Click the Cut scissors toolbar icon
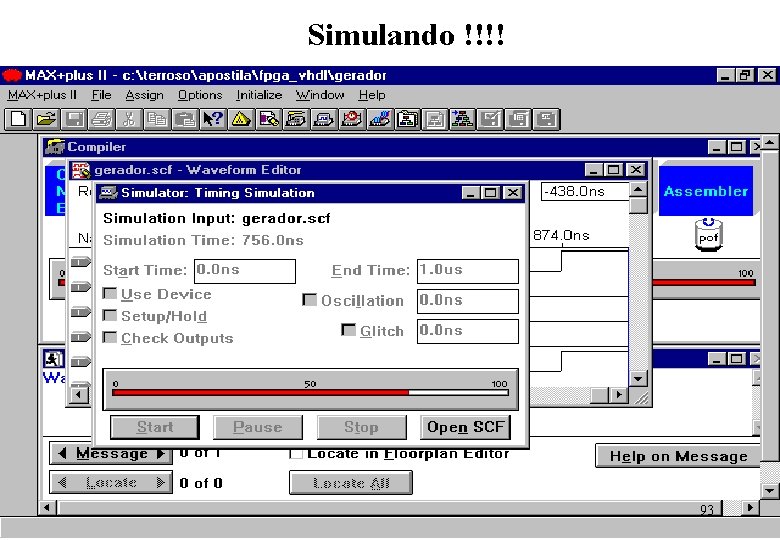The height and width of the screenshot is (540, 780). (x=129, y=119)
